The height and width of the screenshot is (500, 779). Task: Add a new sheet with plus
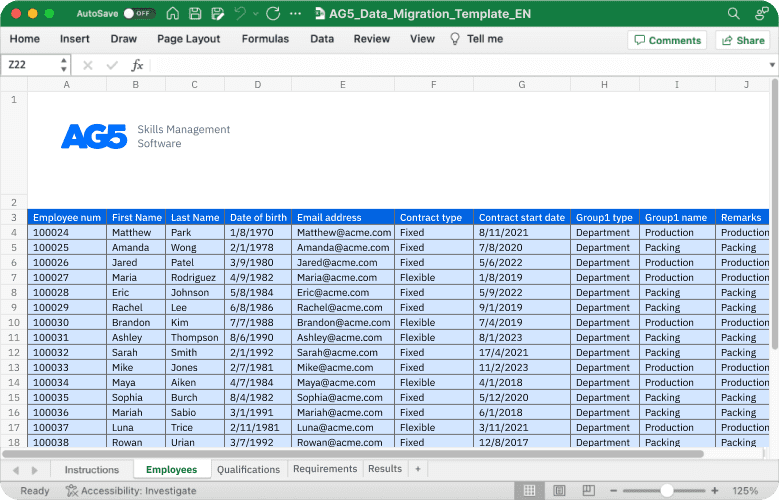tap(418, 469)
